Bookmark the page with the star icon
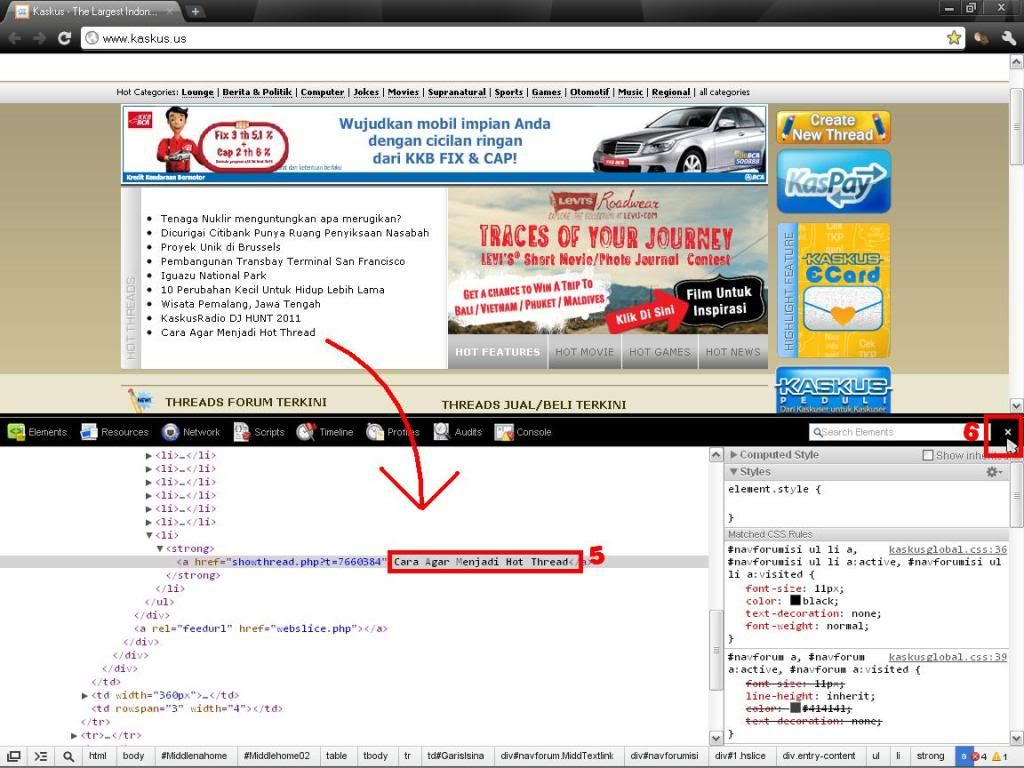The height and width of the screenshot is (768, 1024). pos(953,38)
